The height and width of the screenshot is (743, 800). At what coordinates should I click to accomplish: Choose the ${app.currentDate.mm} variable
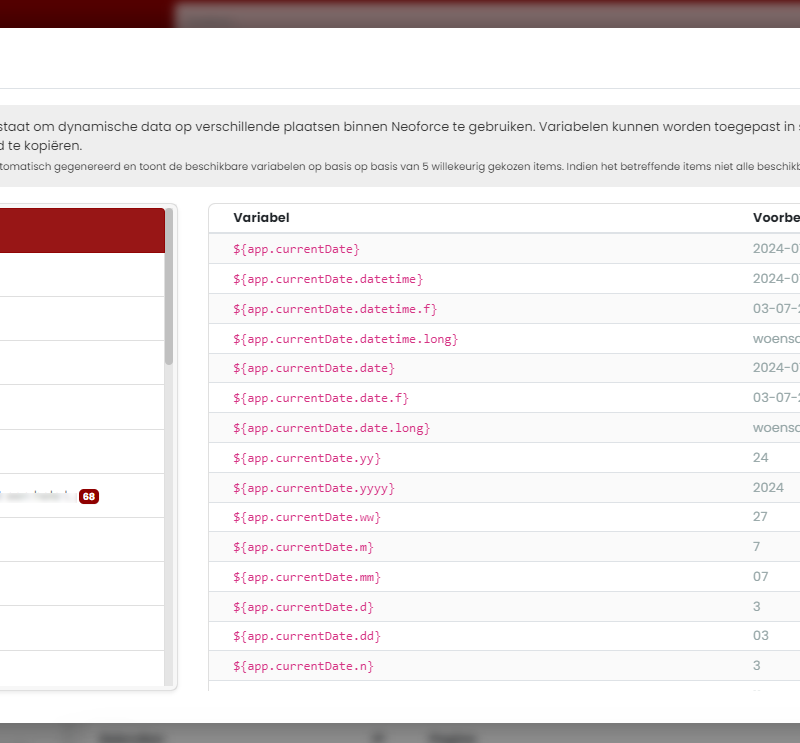pyautogui.click(x=307, y=577)
